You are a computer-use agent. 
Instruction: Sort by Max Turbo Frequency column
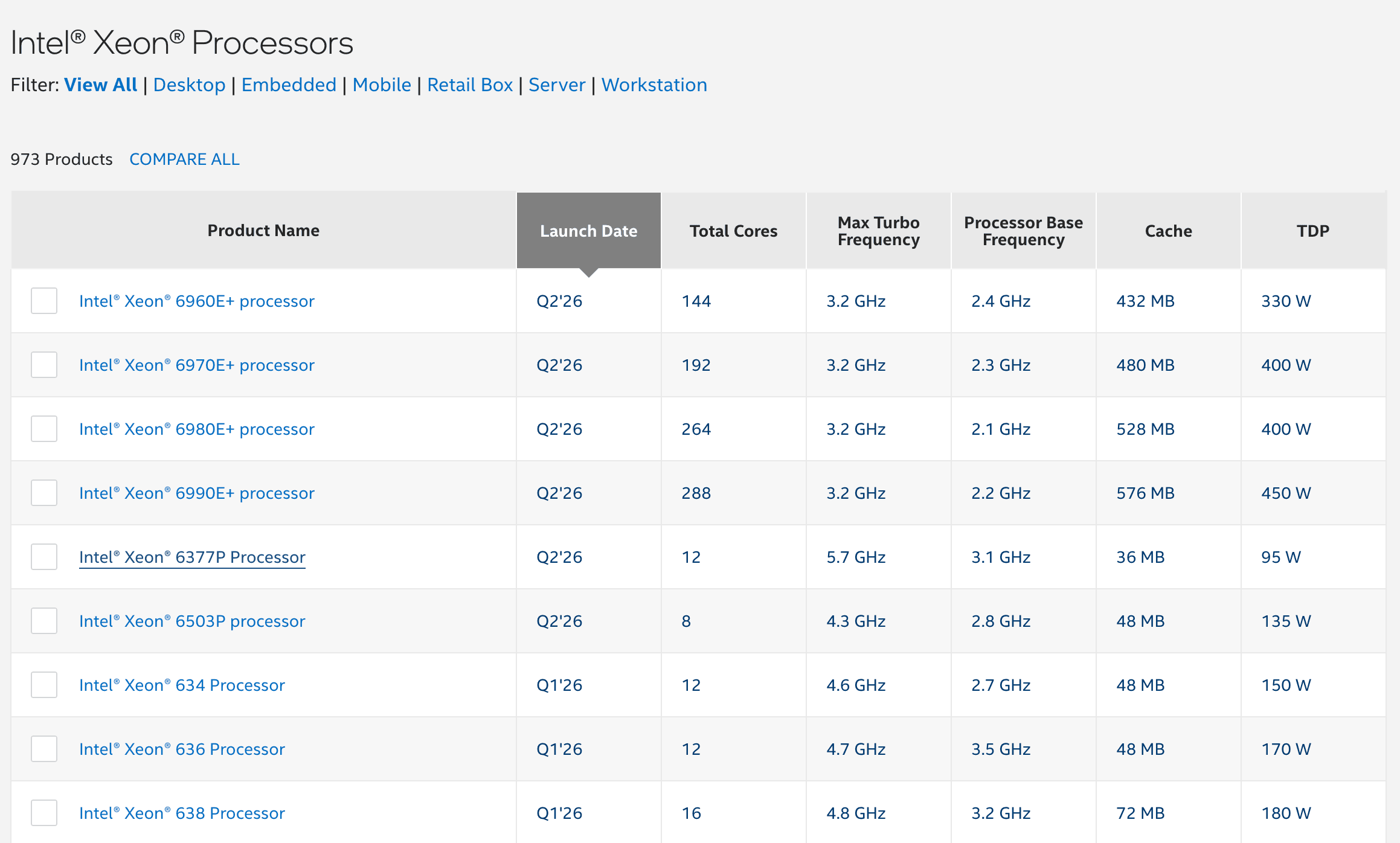pyautogui.click(x=879, y=230)
